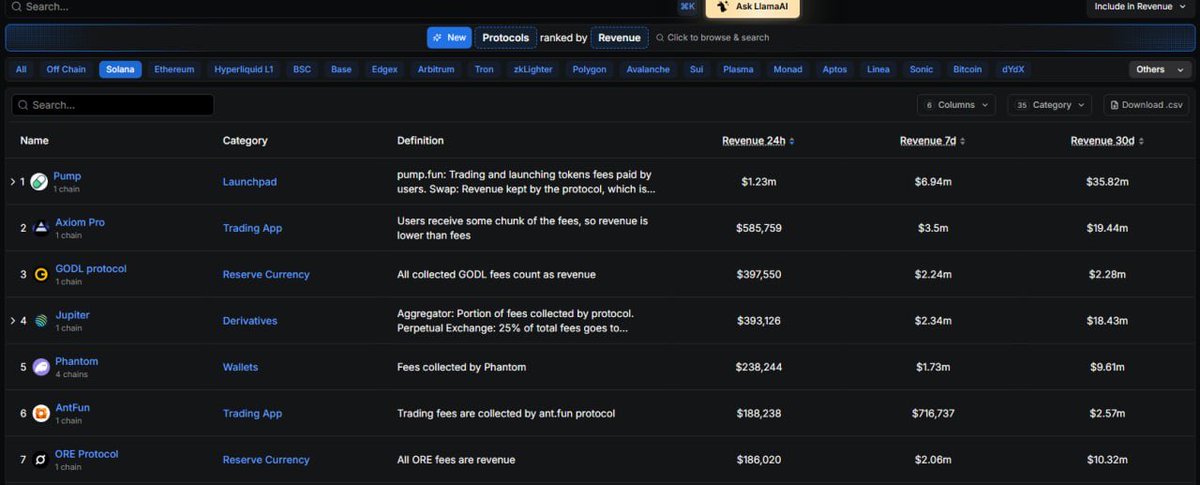Select the Sui chain tab
This screenshot has height=485, width=1200.
point(696,70)
